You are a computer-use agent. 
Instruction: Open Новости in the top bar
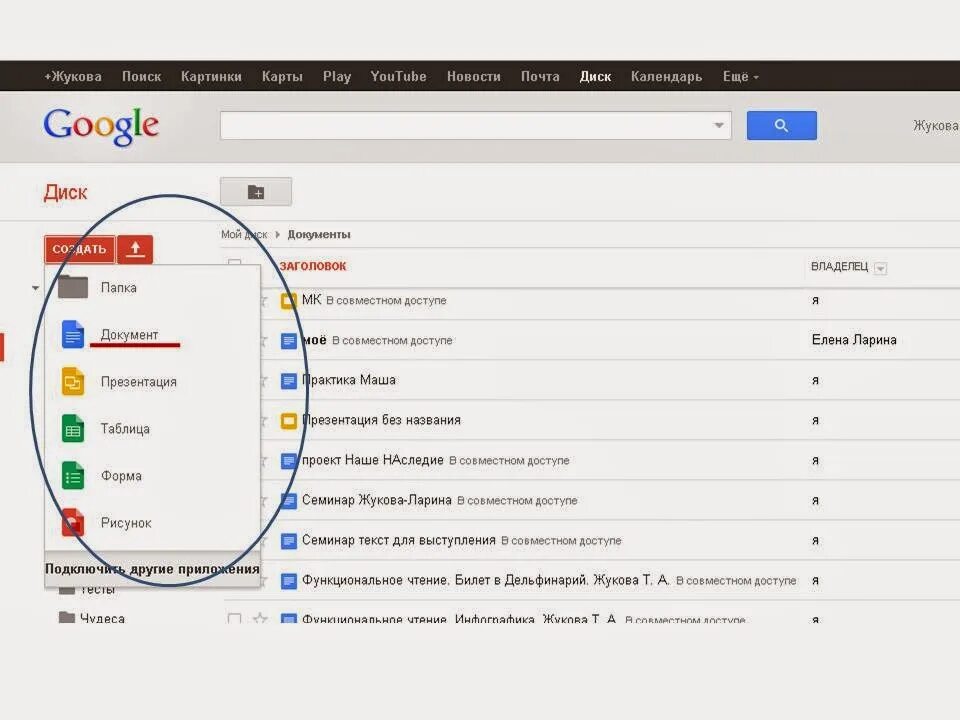474,77
